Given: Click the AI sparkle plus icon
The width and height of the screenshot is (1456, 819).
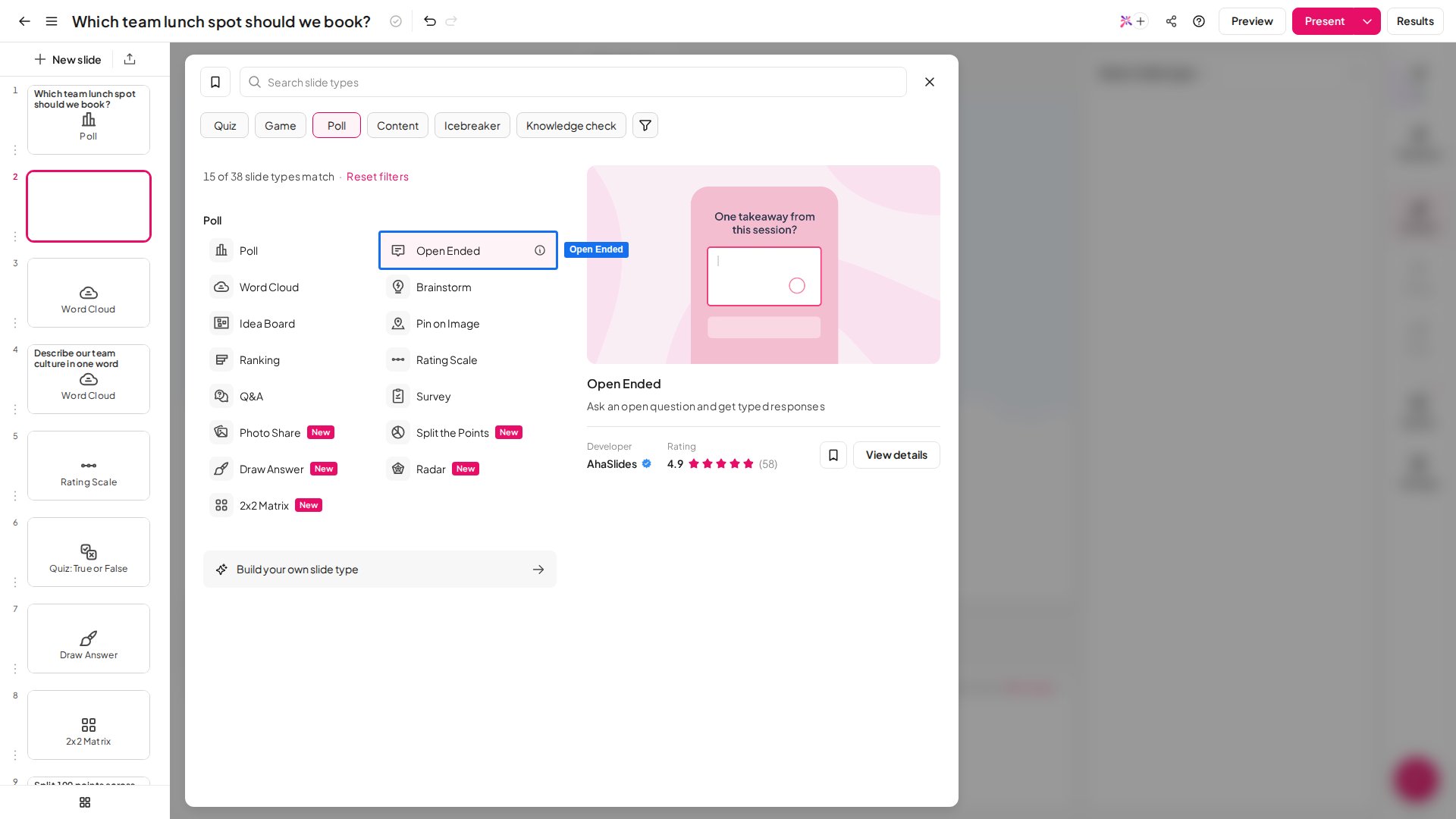Looking at the screenshot, I should [1133, 21].
